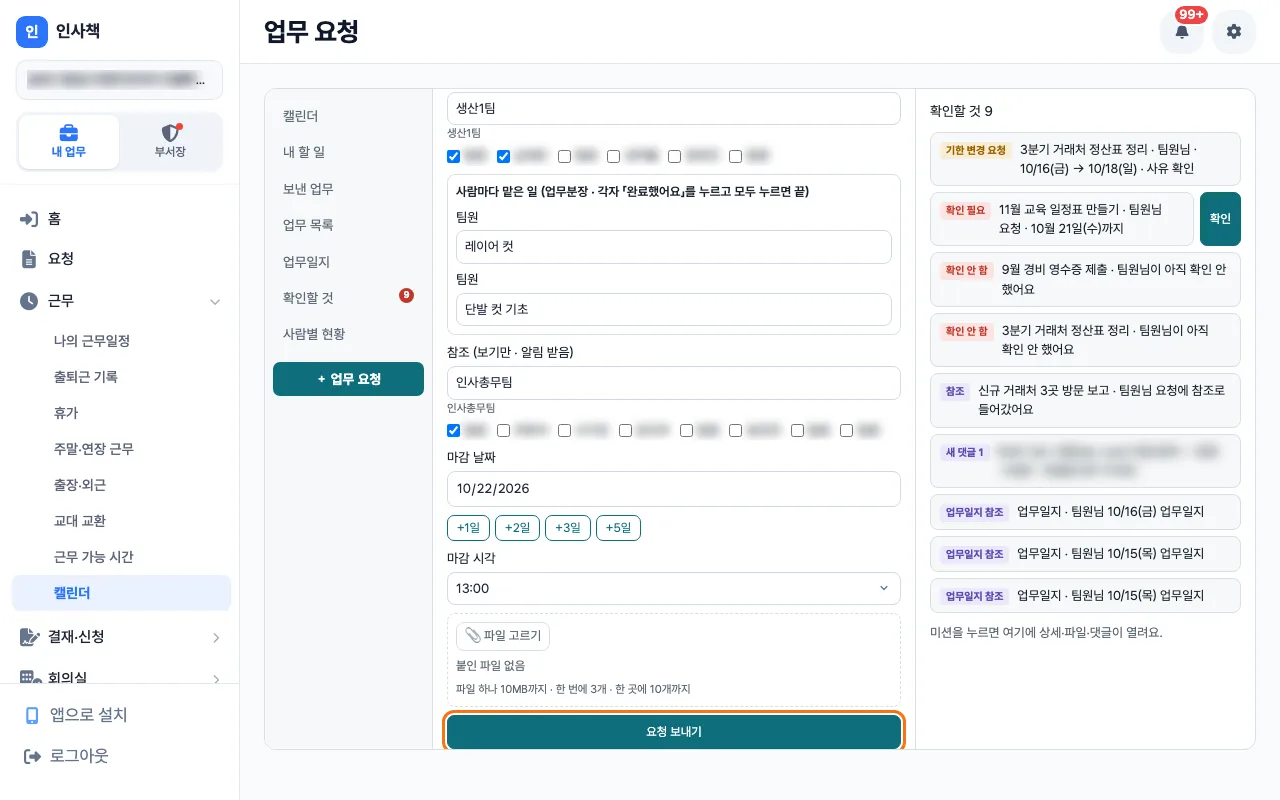Click the + 업무 요청 button
The width and height of the screenshot is (1280, 800).
pos(348,379)
